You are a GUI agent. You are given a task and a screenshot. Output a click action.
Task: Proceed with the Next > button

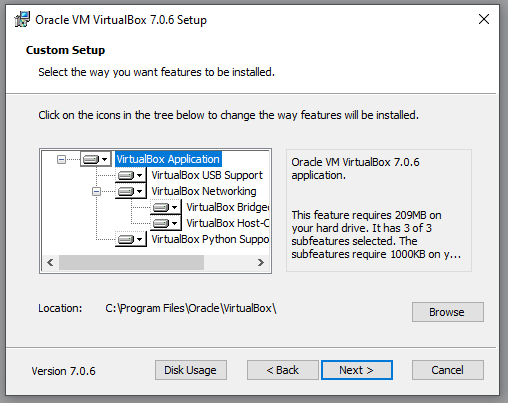click(x=357, y=370)
